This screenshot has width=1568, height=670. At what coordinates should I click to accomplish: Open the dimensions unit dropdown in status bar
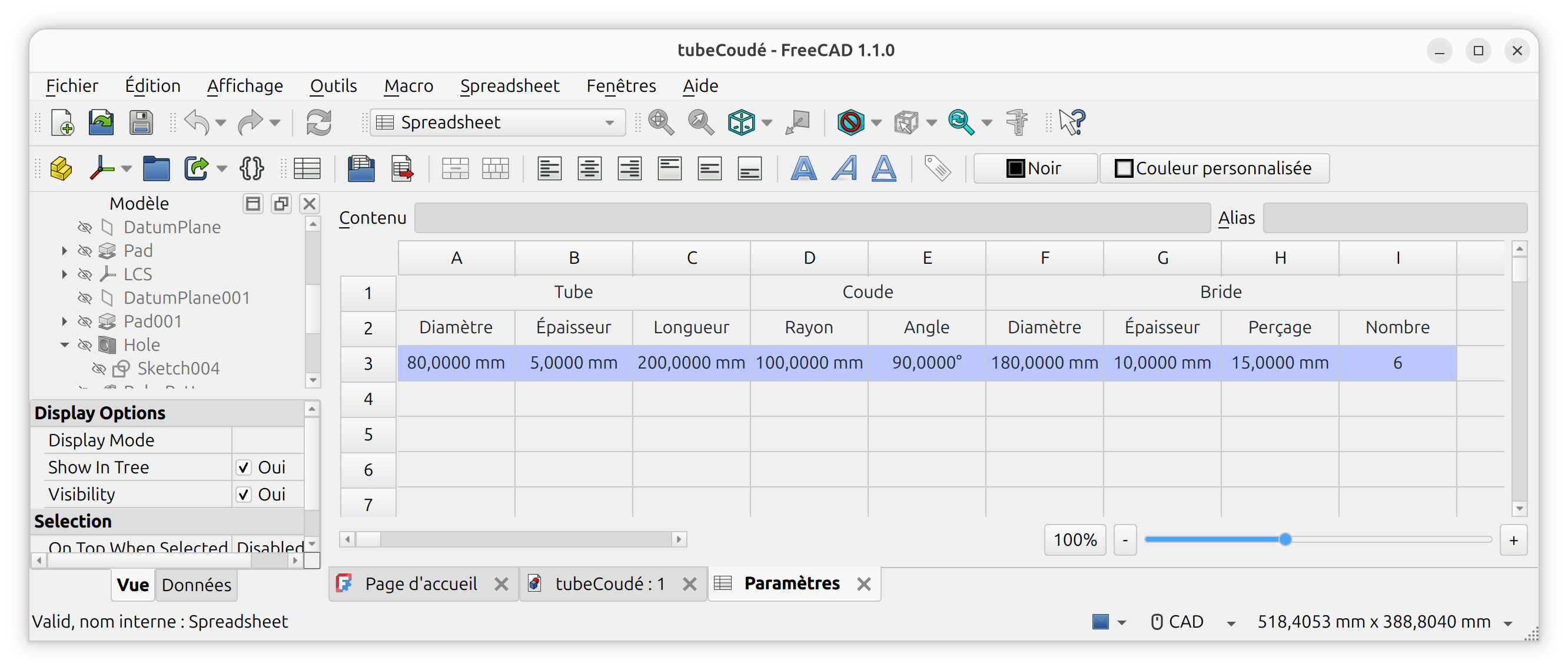coord(1508,623)
